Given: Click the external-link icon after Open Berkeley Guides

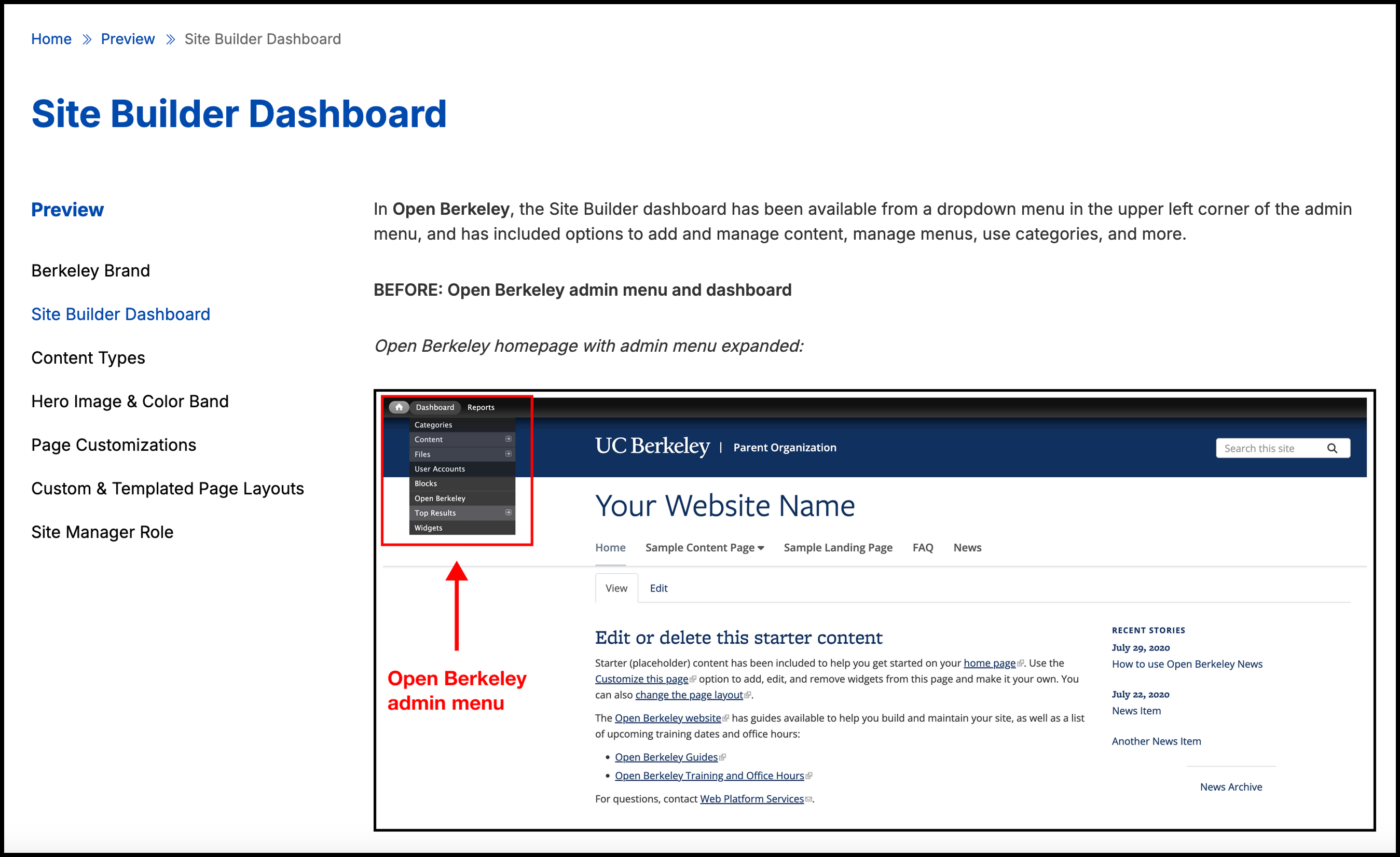Looking at the screenshot, I should click(x=722, y=757).
